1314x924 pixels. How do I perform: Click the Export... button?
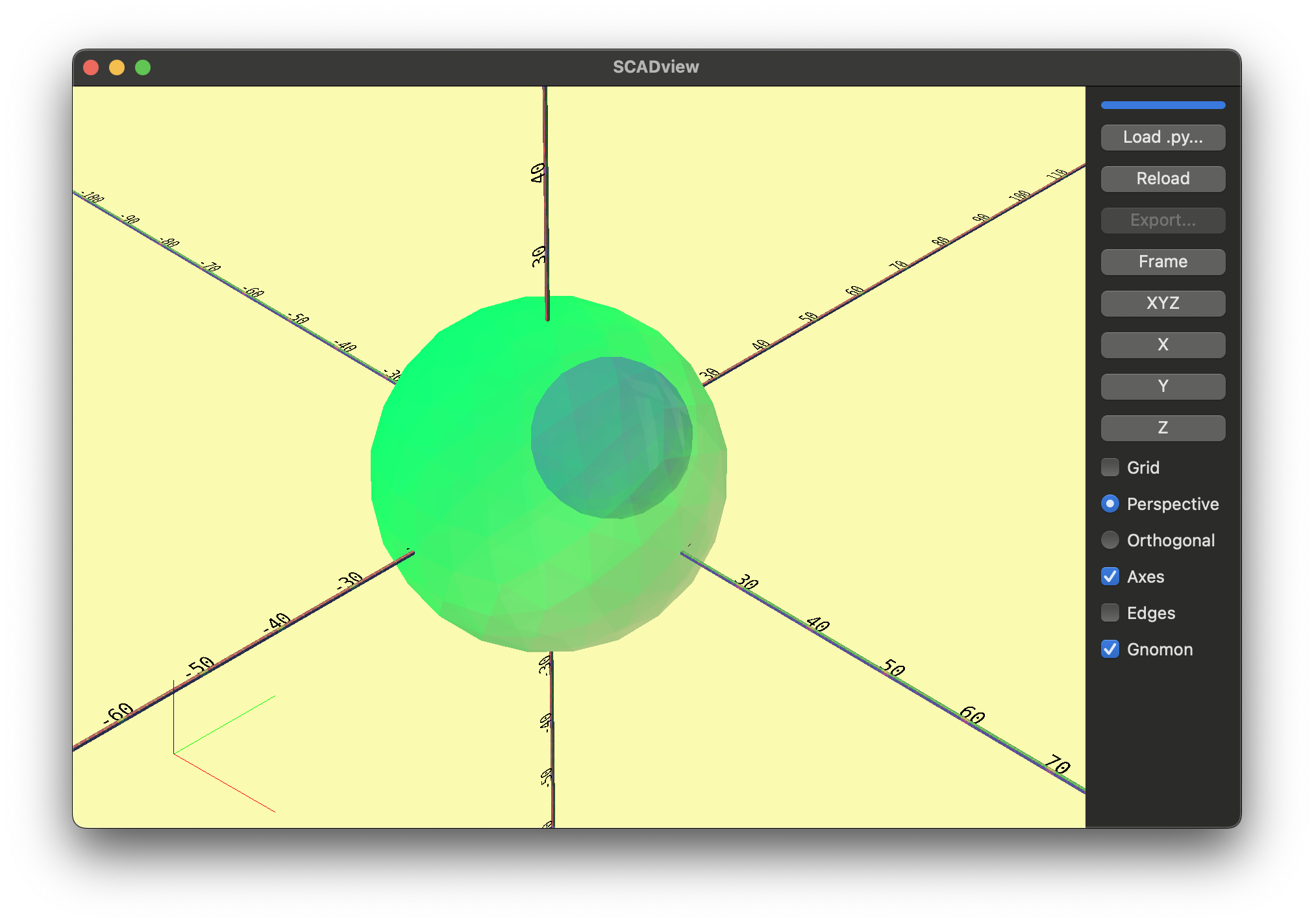pyautogui.click(x=1162, y=220)
